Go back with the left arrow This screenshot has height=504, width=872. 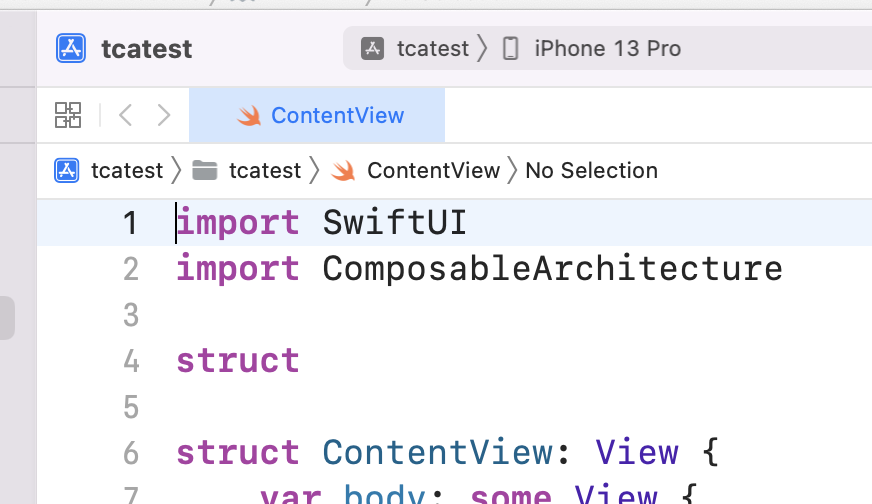126,115
